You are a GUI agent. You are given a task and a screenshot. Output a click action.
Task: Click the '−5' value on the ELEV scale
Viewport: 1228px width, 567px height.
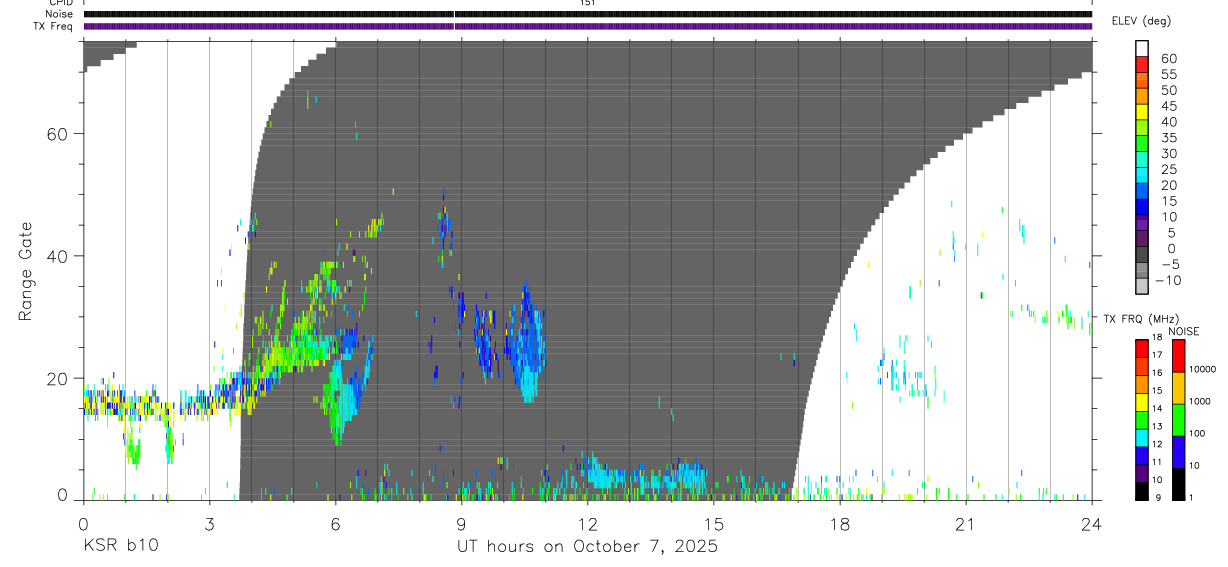[x=1169, y=264]
